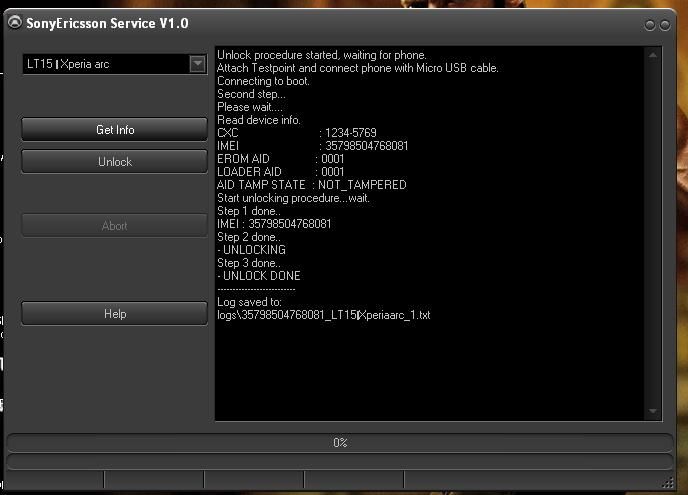Image resolution: width=688 pixels, height=495 pixels.
Task: Click the SonyEricsson Service app icon
Action: [15, 24]
